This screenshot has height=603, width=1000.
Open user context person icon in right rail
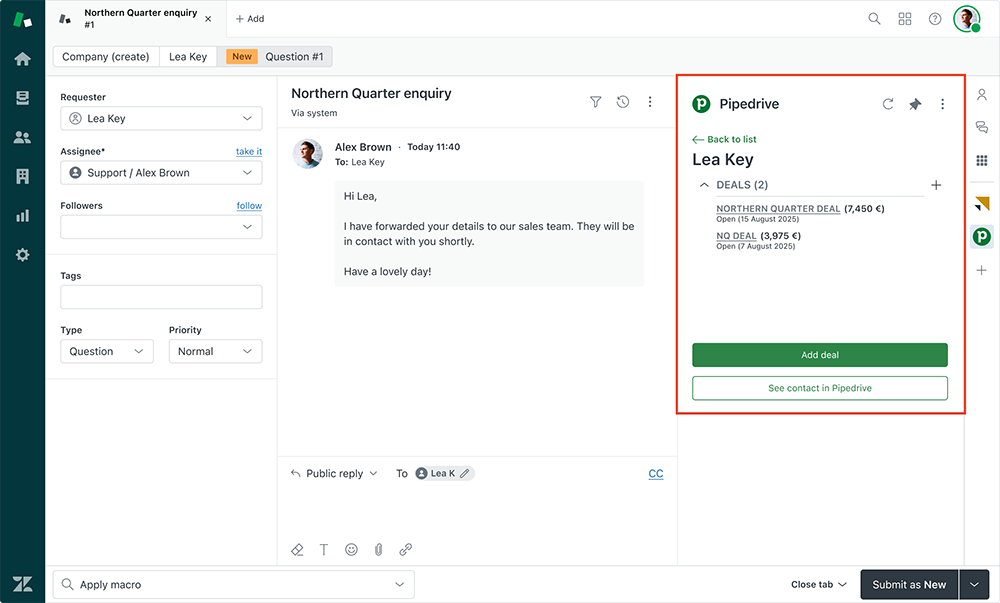click(x=982, y=94)
